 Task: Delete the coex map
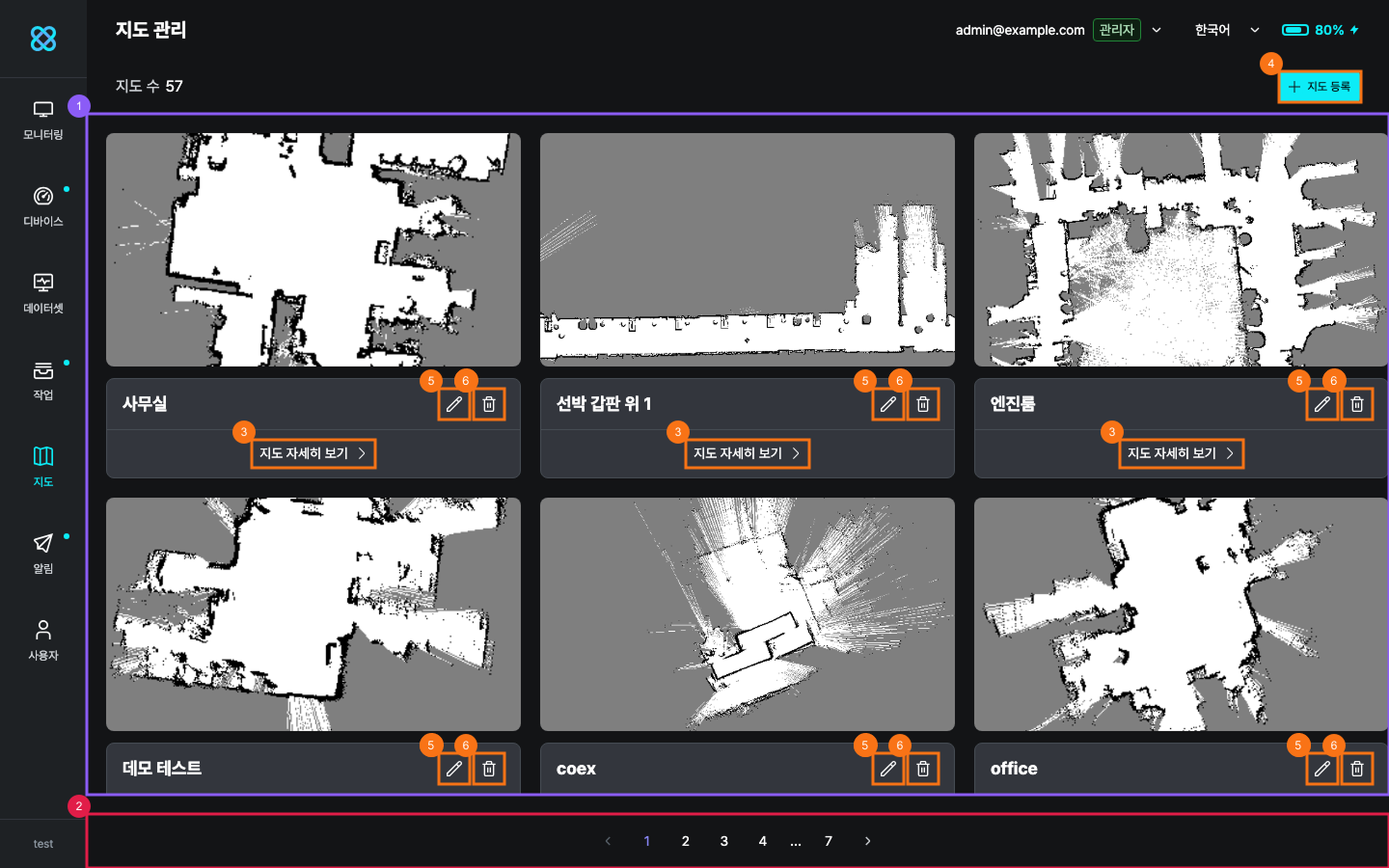tap(923, 769)
